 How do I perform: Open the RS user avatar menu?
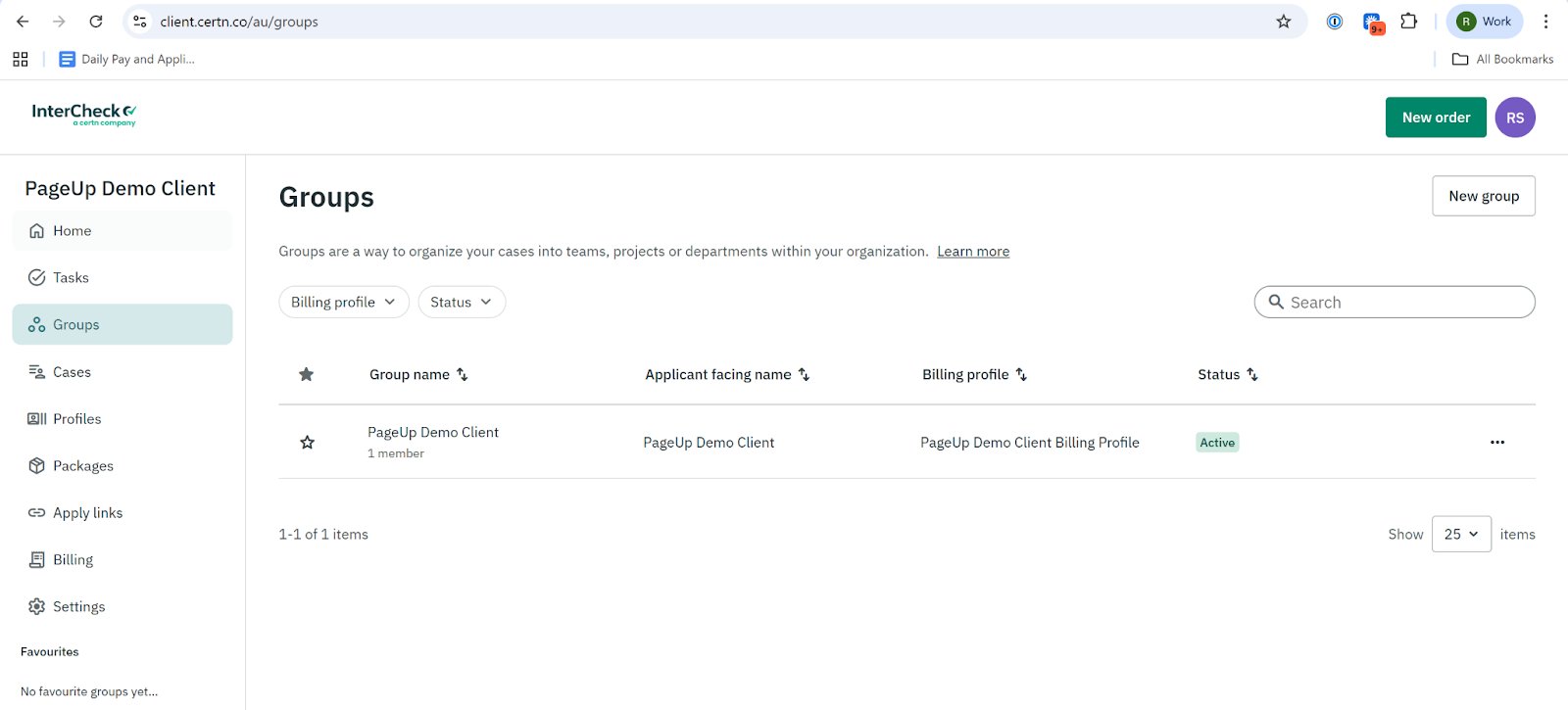[x=1514, y=118]
